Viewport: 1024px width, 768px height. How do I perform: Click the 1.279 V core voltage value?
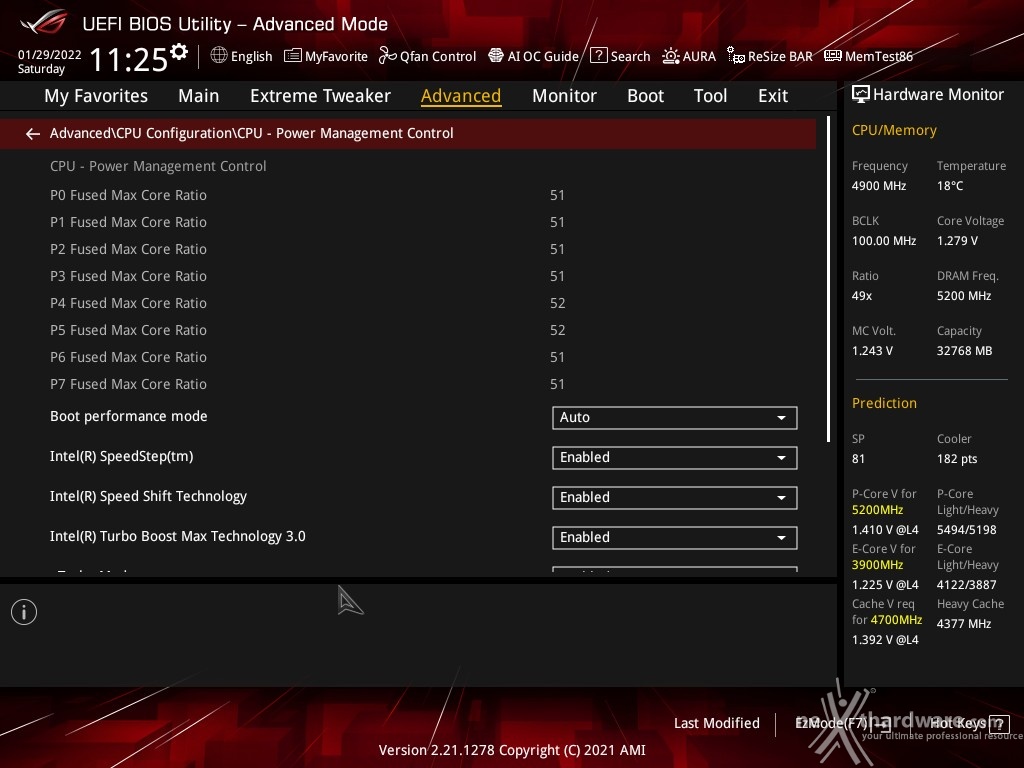957,241
